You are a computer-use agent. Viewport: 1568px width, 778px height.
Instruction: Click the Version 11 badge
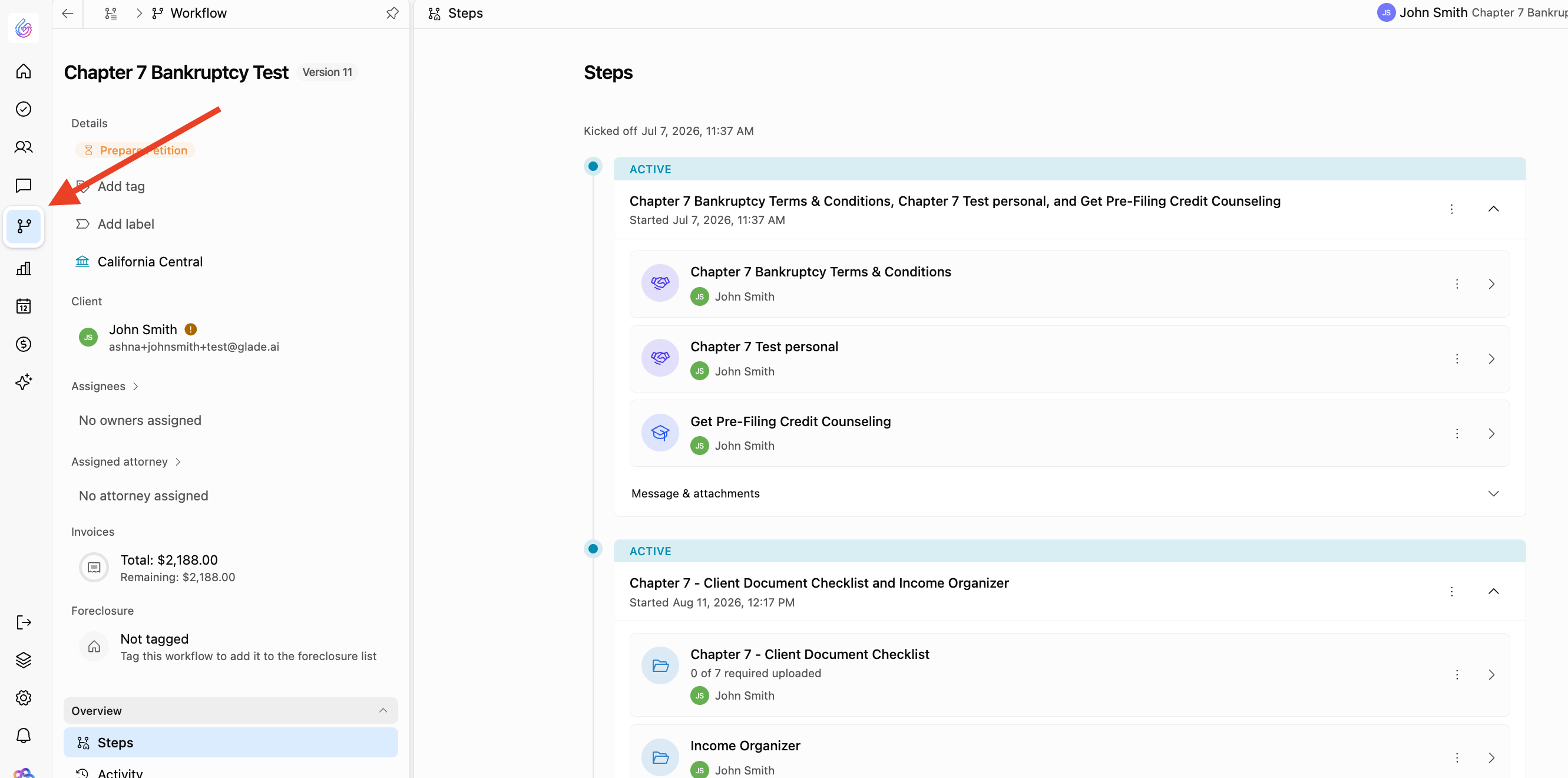tap(328, 72)
